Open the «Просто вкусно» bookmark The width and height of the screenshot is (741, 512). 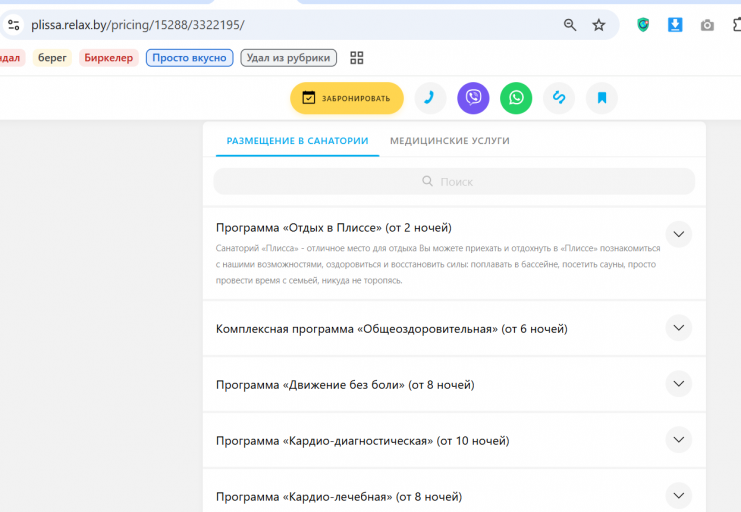190,58
